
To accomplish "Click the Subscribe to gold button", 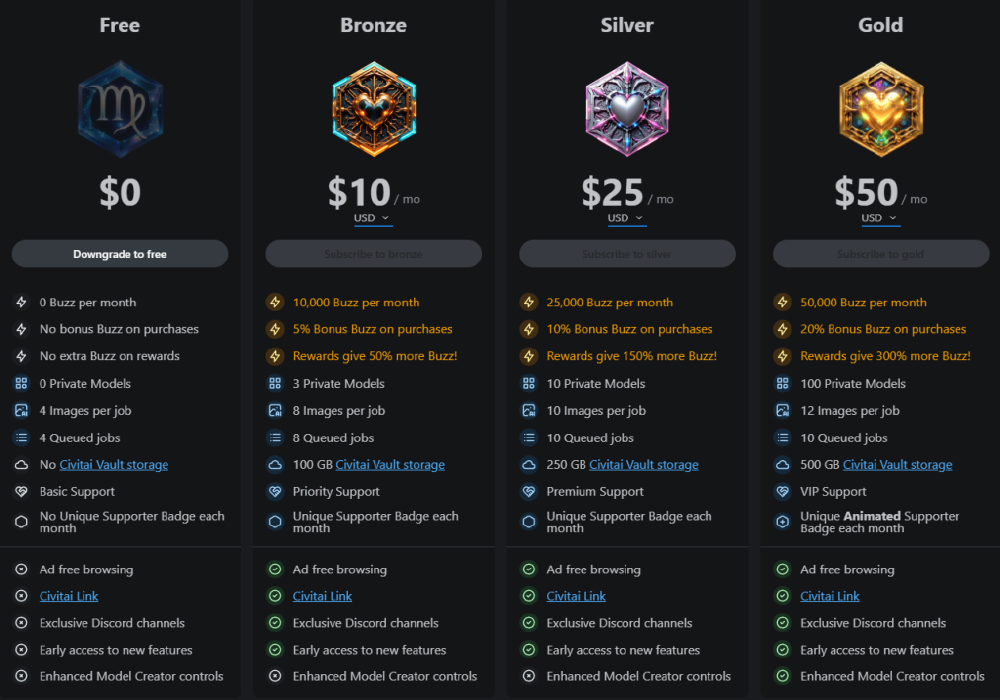I will [x=881, y=254].
